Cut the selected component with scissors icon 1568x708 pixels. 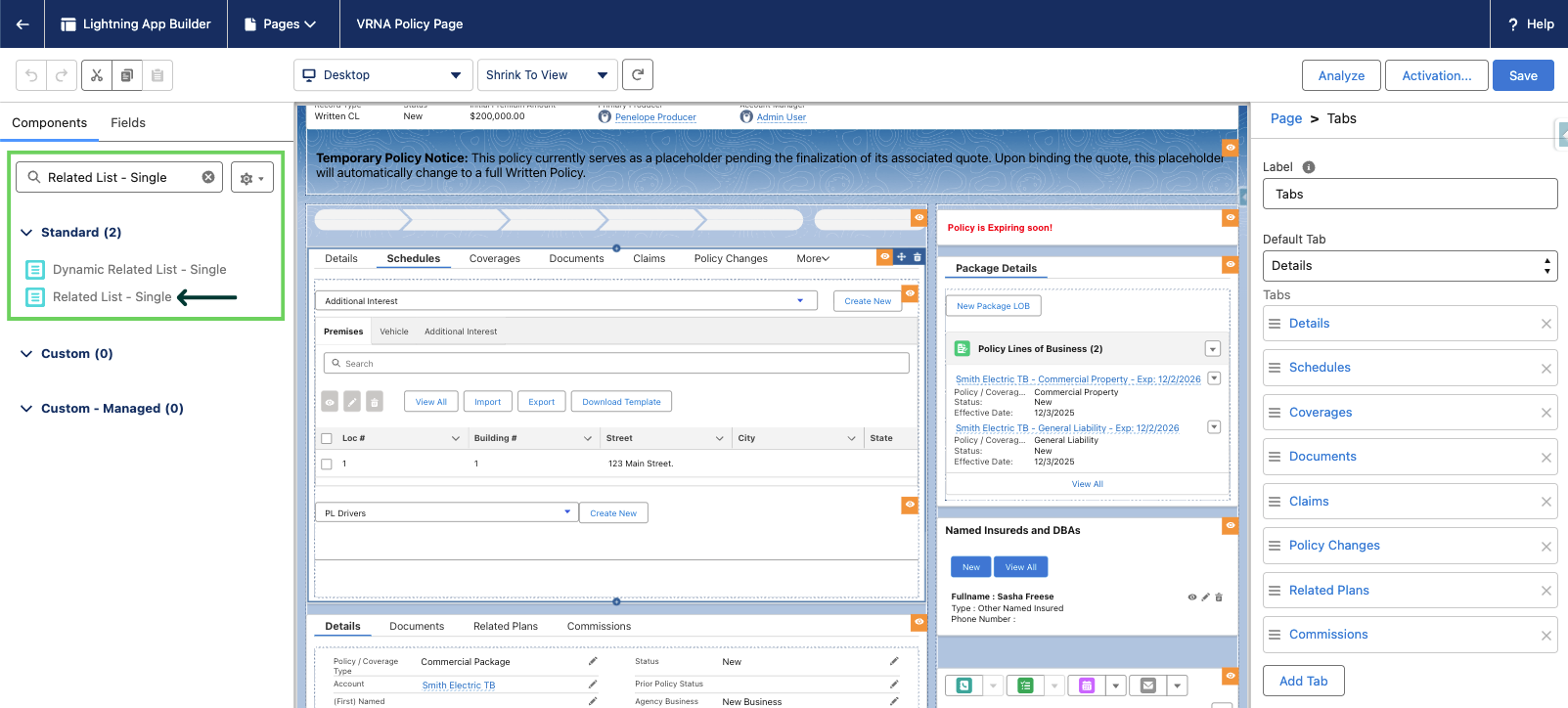97,75
